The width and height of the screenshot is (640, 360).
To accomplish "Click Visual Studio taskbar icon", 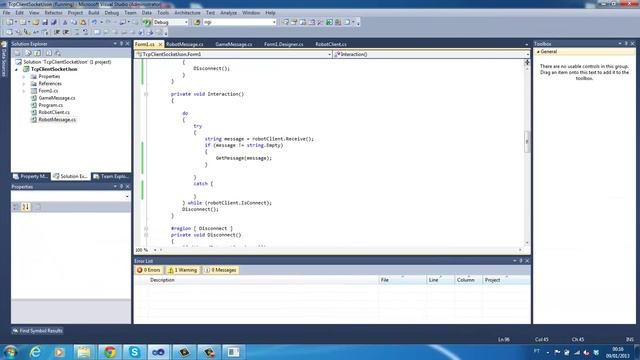I will pos(159,352).
